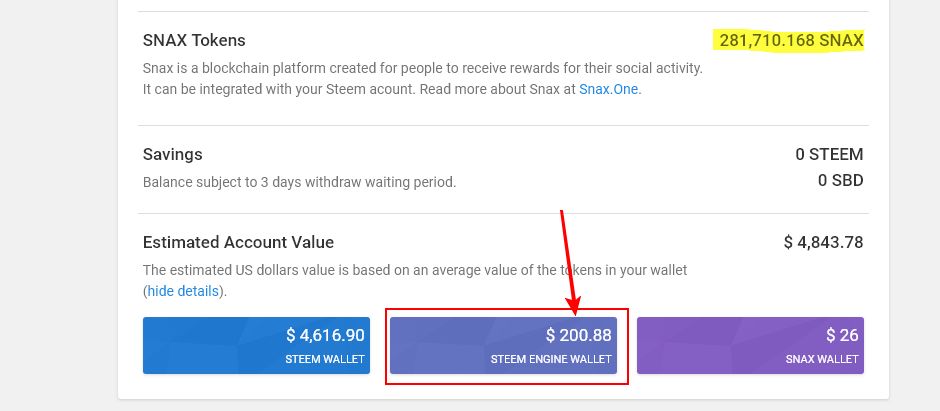Click the STEEM ENGINE WALLET label text
Viewport: 940px width, 411px height.
(x=551, y=359)
